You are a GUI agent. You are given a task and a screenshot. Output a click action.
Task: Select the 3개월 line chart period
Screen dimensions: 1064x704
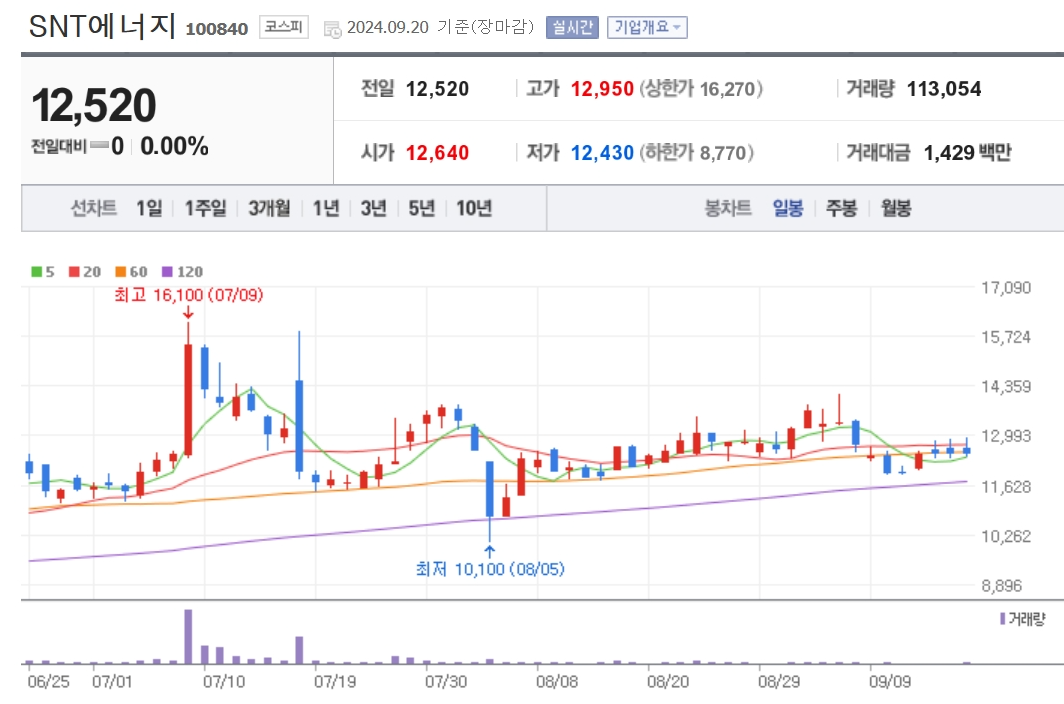pos(269,208)
